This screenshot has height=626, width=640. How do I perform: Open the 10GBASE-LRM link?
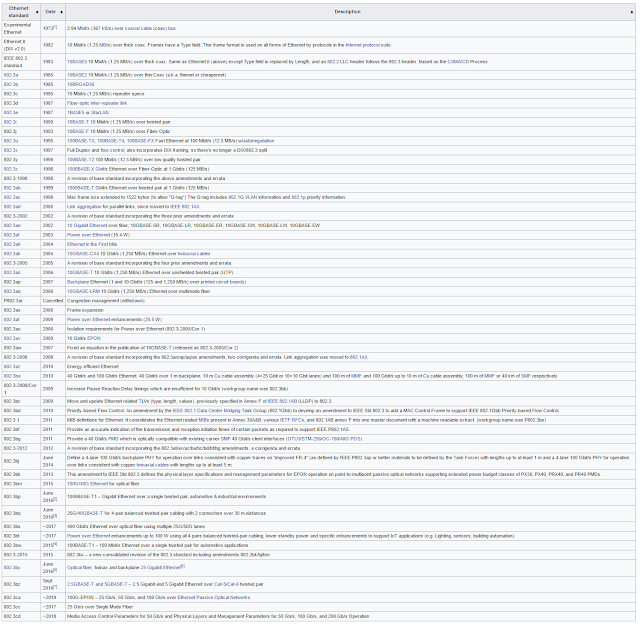point(84,291)
